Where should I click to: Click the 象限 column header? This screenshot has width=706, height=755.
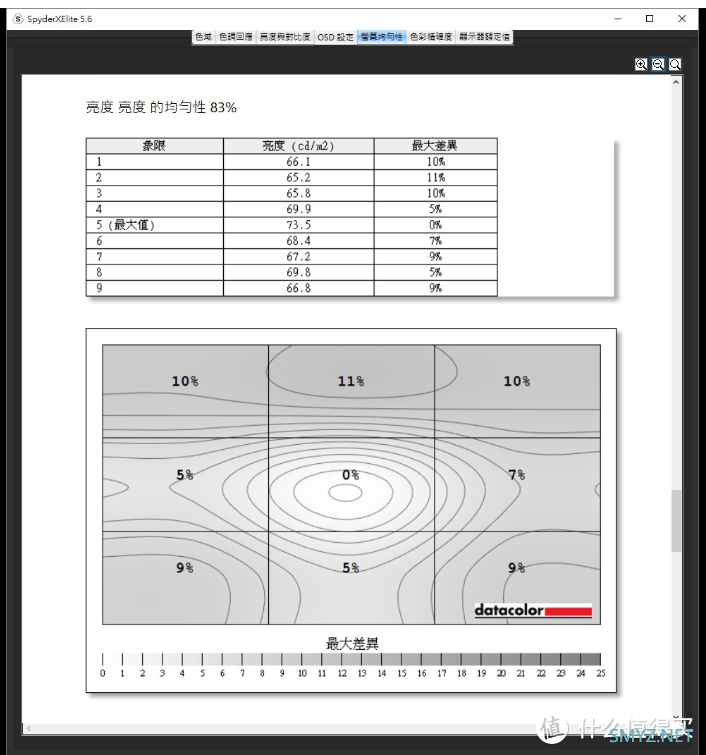click(155, 146)
